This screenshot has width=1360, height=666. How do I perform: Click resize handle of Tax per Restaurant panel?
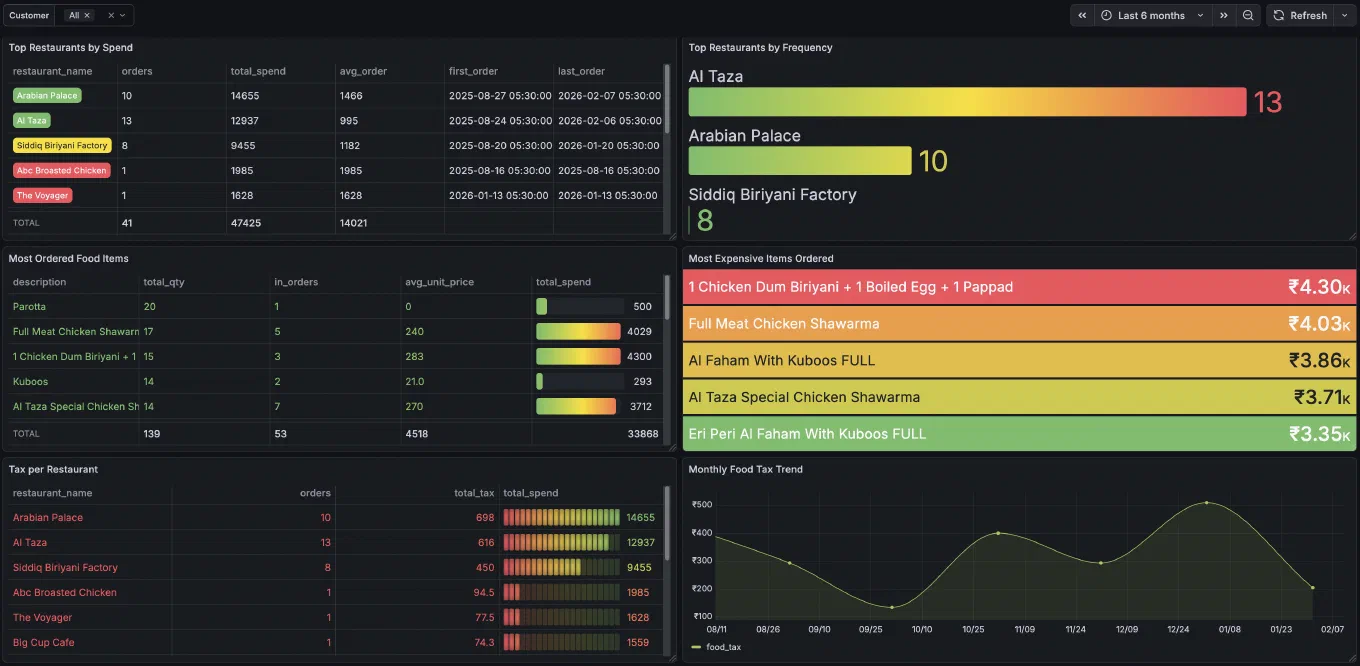673,658
